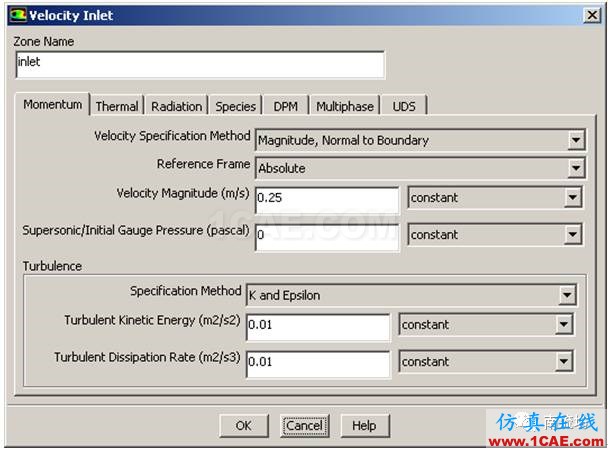Click the Velocity Magnitude value field
608x449 pixels.
coord(327,200)
